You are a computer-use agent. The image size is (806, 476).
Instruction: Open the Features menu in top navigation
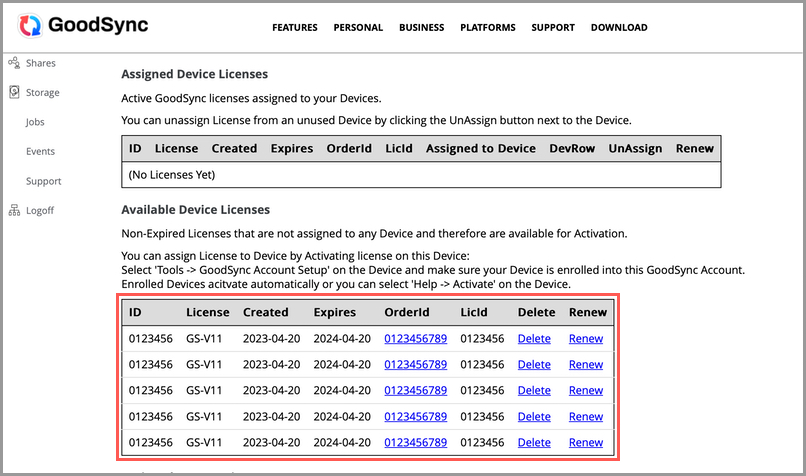pyautogui.click(x=295, y=28)
